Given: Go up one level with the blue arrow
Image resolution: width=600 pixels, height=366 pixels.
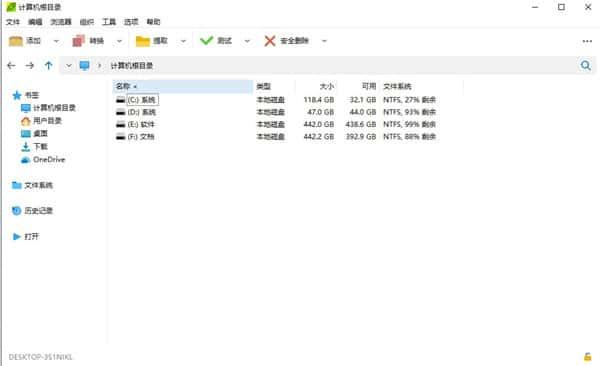Looking at the screenshot, I should coord(49,65).
